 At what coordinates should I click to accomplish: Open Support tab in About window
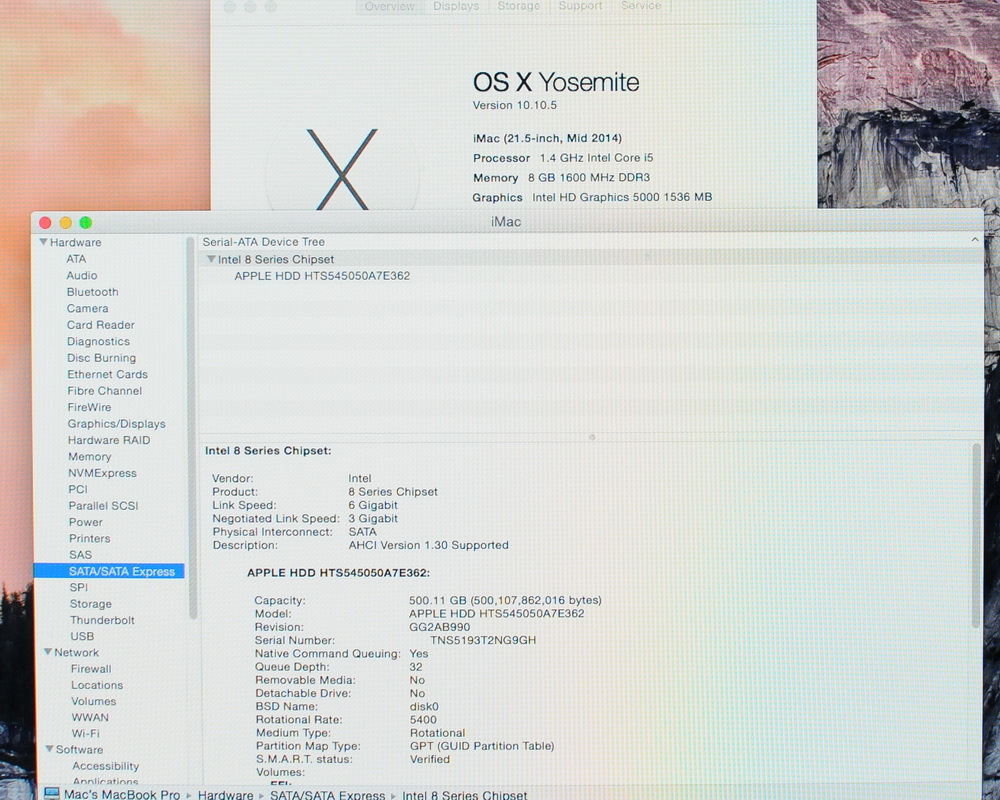click(580, 6)
